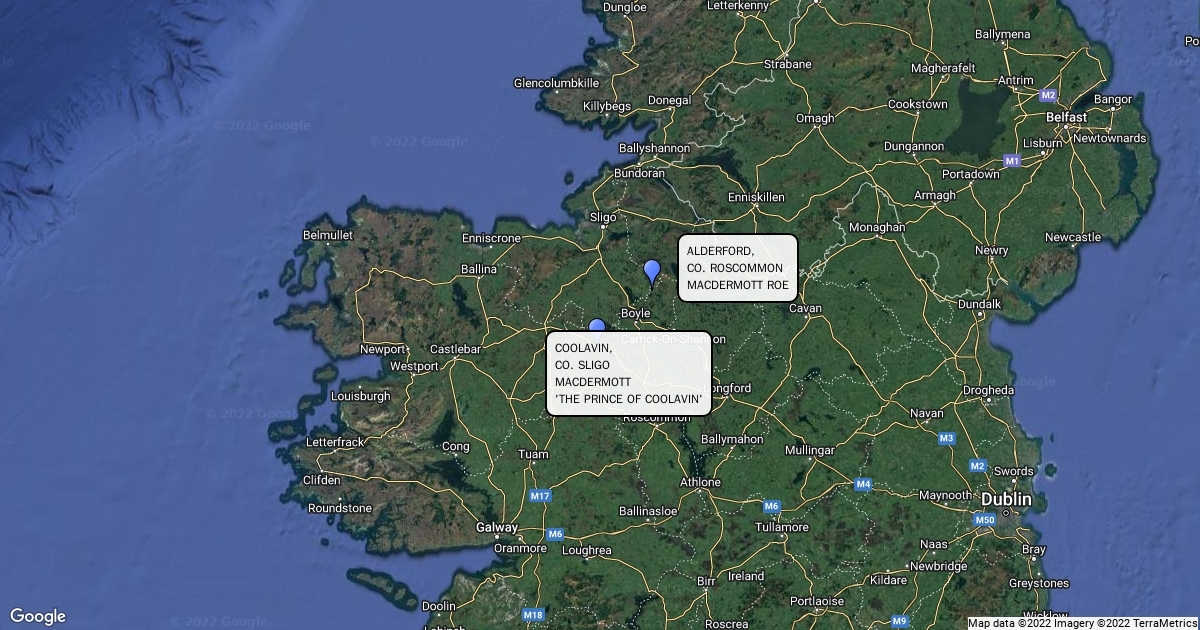
Task: Click the M18 road shield at bottom
Action: tap(533, 614)
